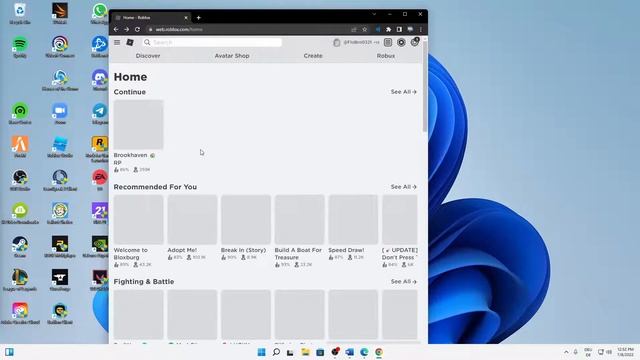This screenshot has width=640, height=360.
Task: Click See All for Recommended For You
Action: pos(404,187)
